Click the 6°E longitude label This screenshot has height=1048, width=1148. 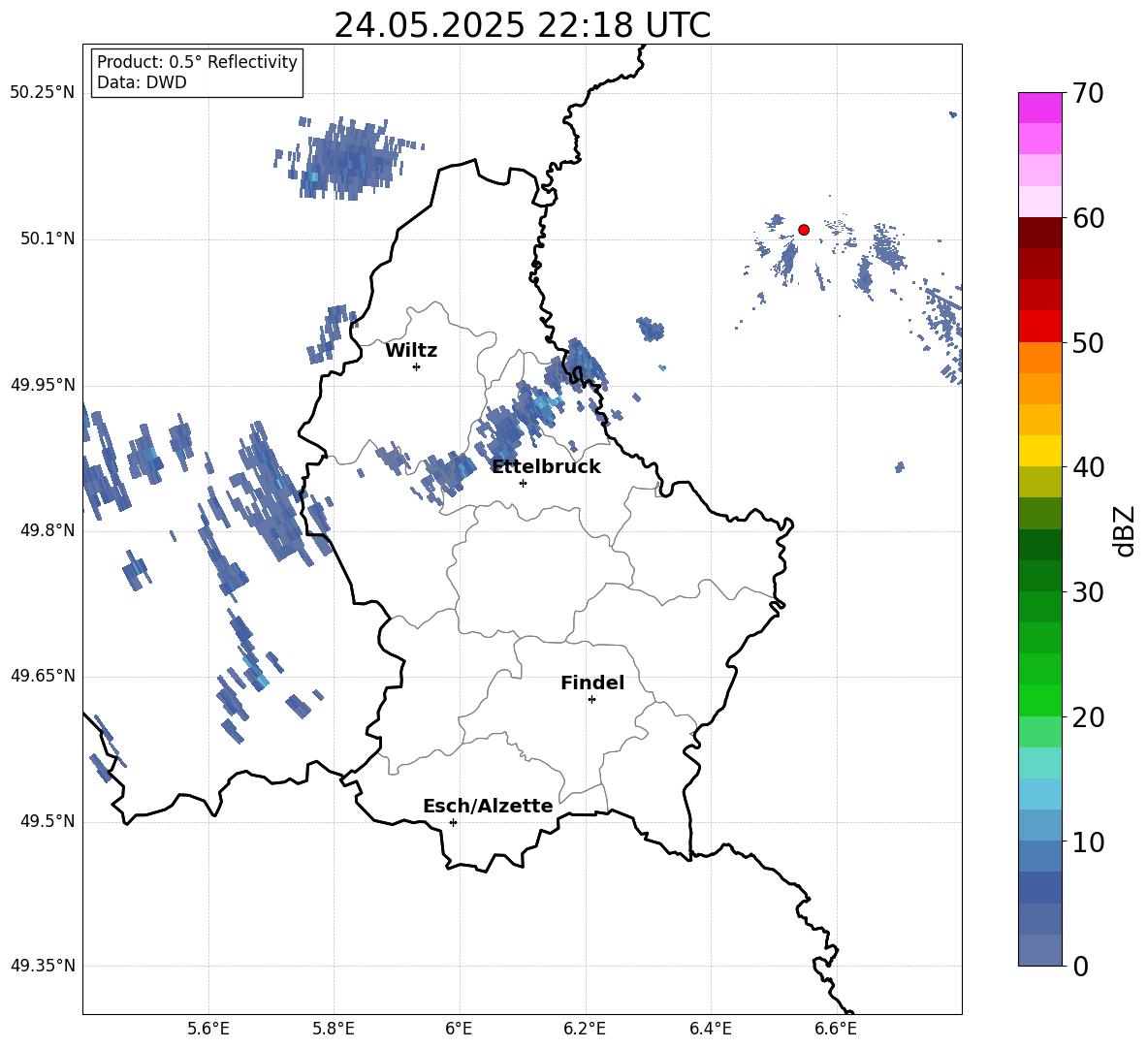pos(459,1029)
